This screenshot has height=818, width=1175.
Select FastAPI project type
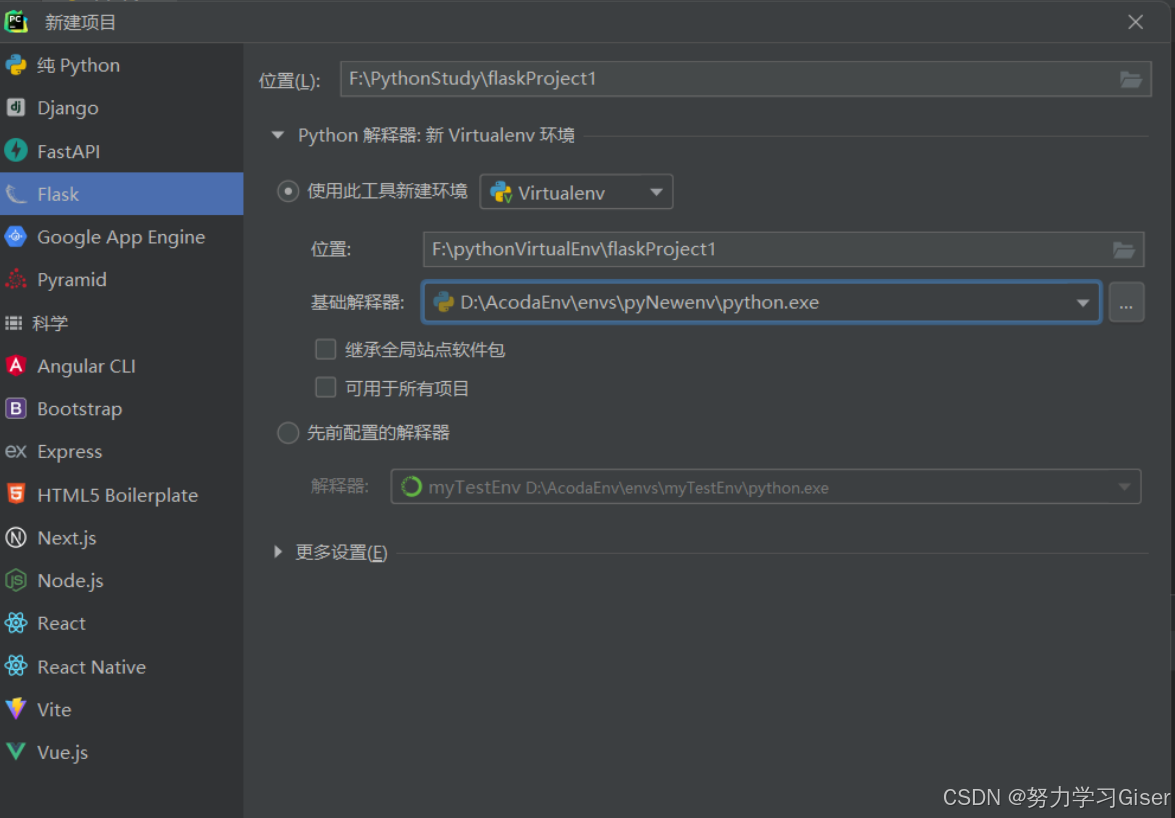pos(121,151)
